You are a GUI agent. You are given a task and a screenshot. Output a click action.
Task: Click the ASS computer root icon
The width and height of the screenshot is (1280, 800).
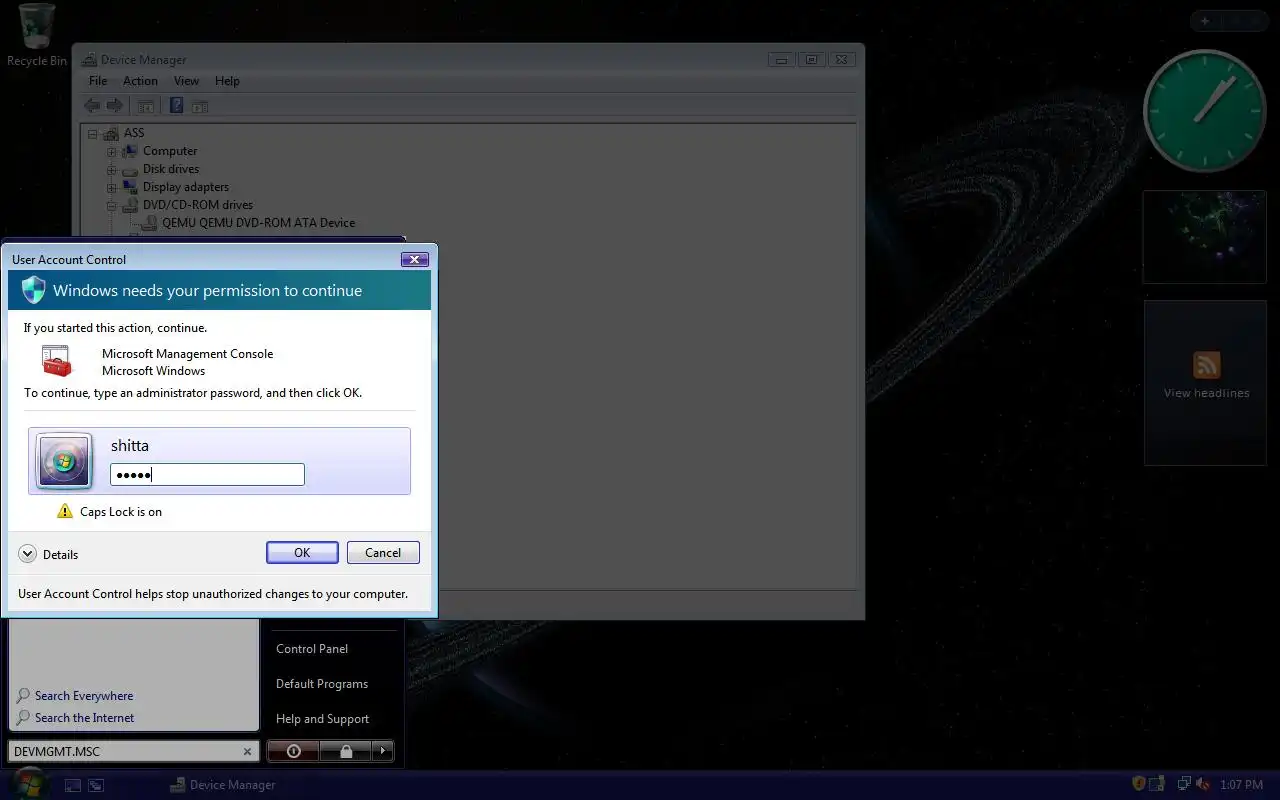pyautogui.click(x=111, y=133)
